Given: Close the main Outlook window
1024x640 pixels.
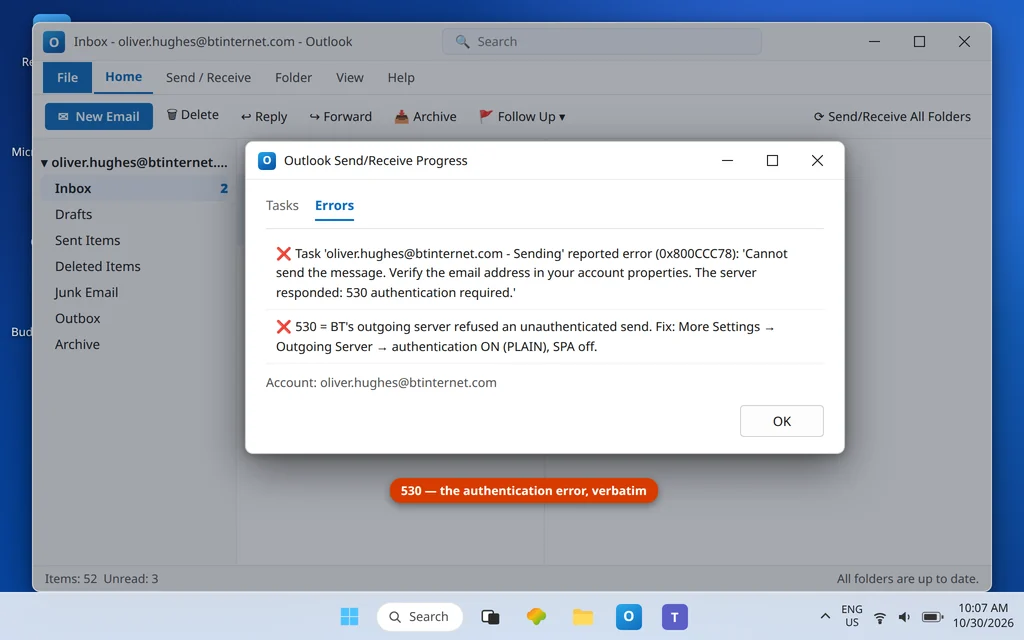Looking at the screenshot, I should [x=964, y=42].
